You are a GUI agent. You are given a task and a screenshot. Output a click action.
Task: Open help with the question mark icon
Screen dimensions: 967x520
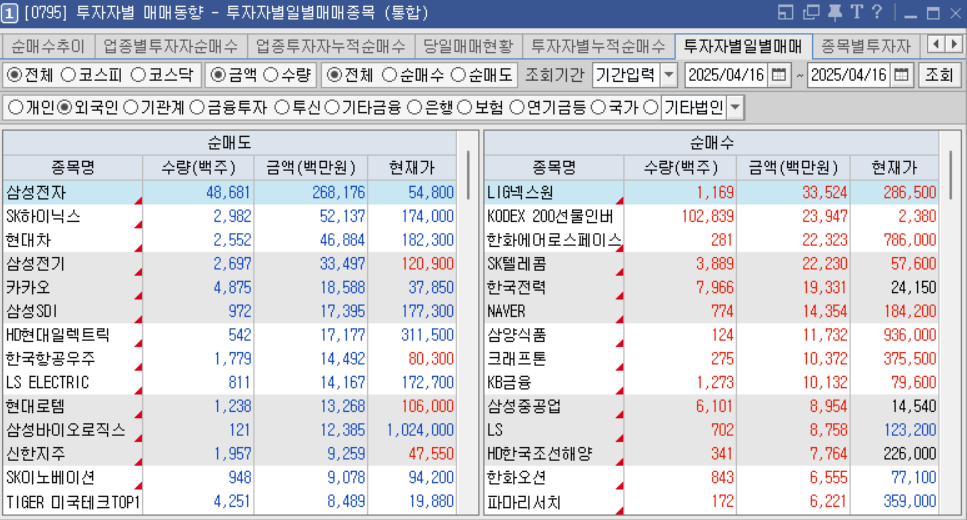coord(877,12)
